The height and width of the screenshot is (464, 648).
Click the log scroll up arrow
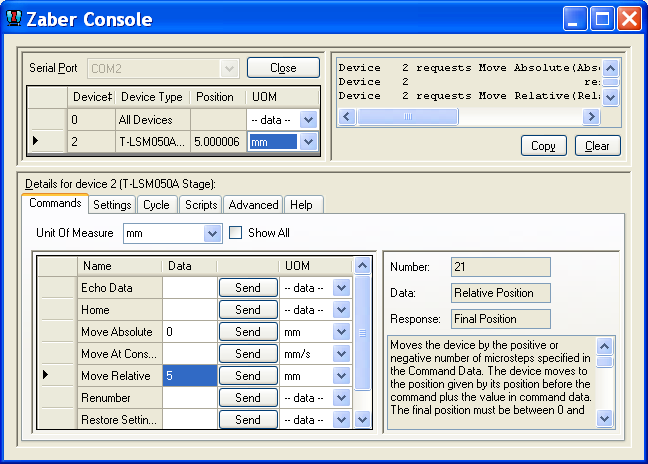pos(611,68)
